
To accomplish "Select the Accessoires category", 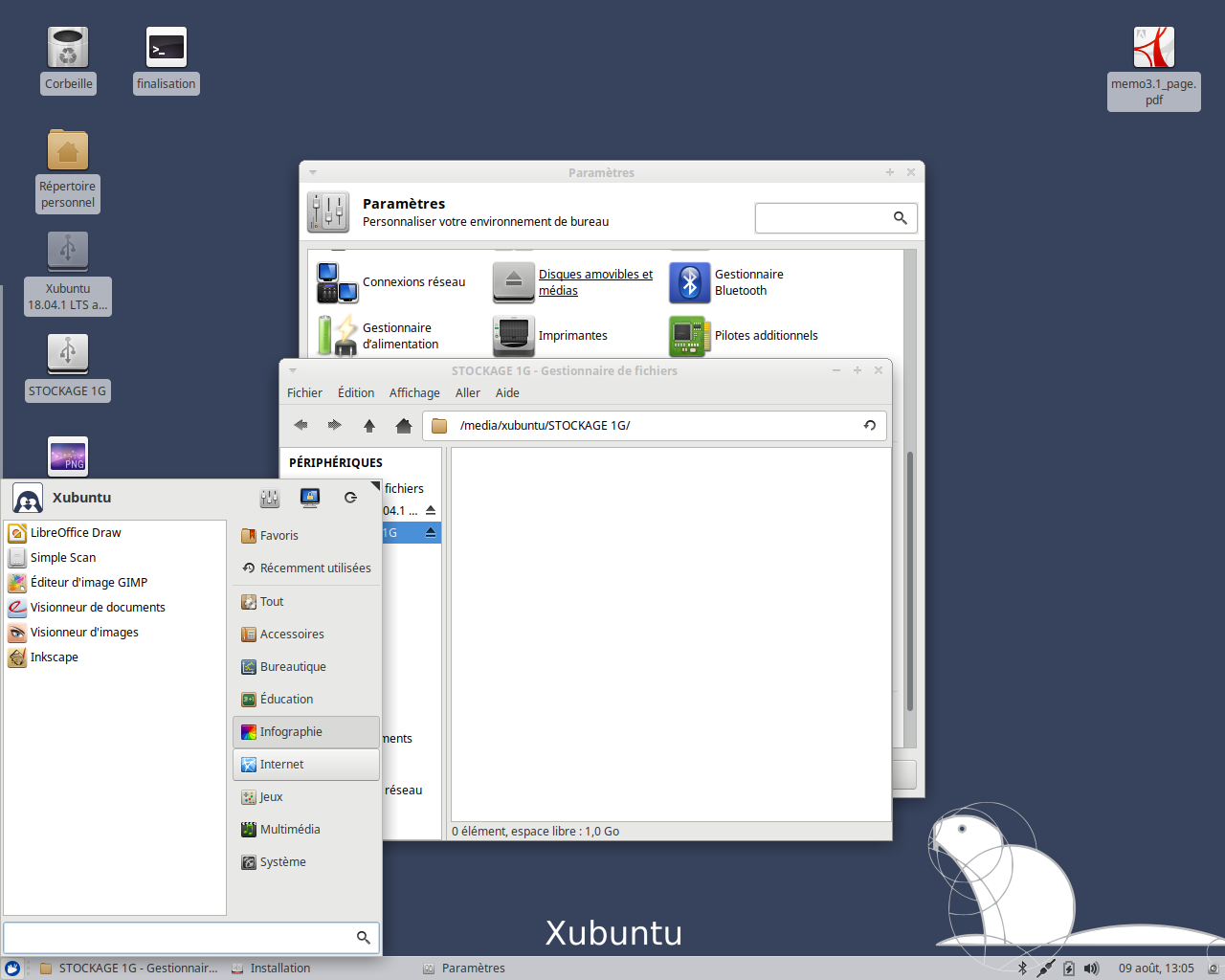I will [x=306, y=635].
